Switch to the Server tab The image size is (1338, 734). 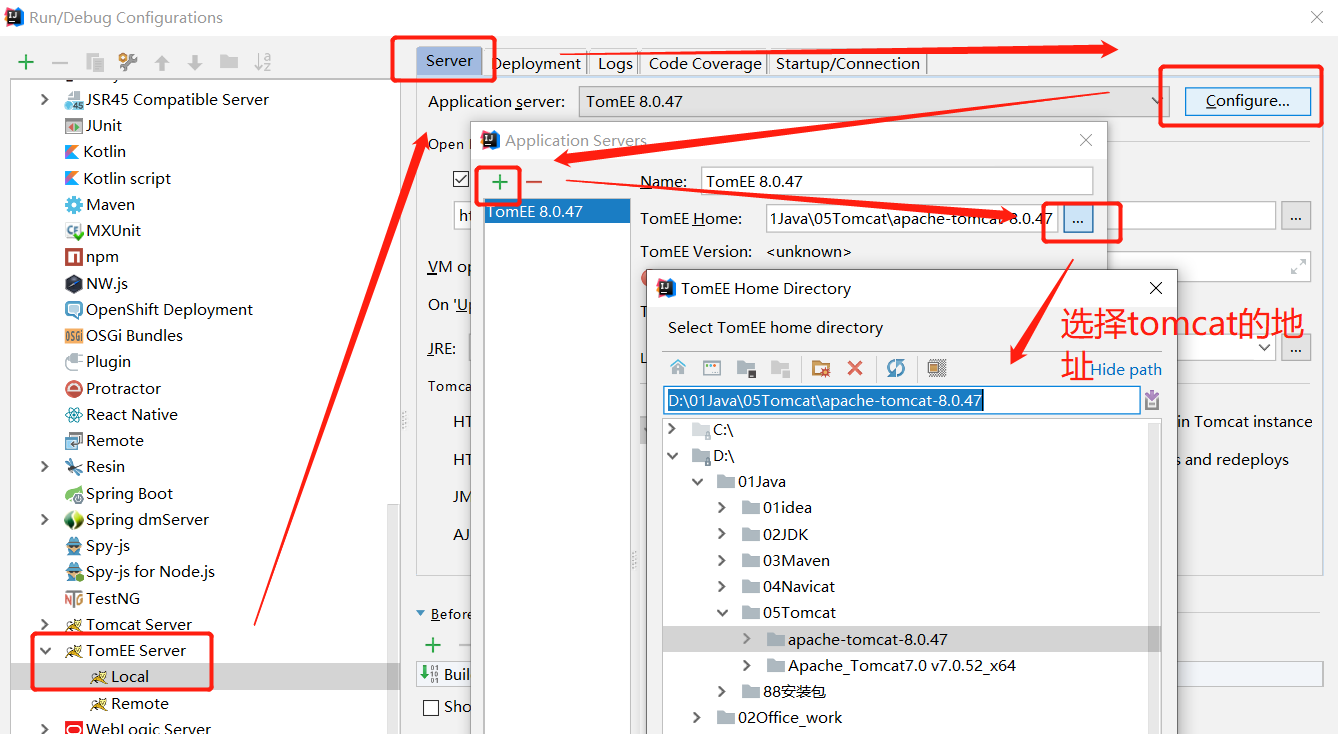click(449, 61)
